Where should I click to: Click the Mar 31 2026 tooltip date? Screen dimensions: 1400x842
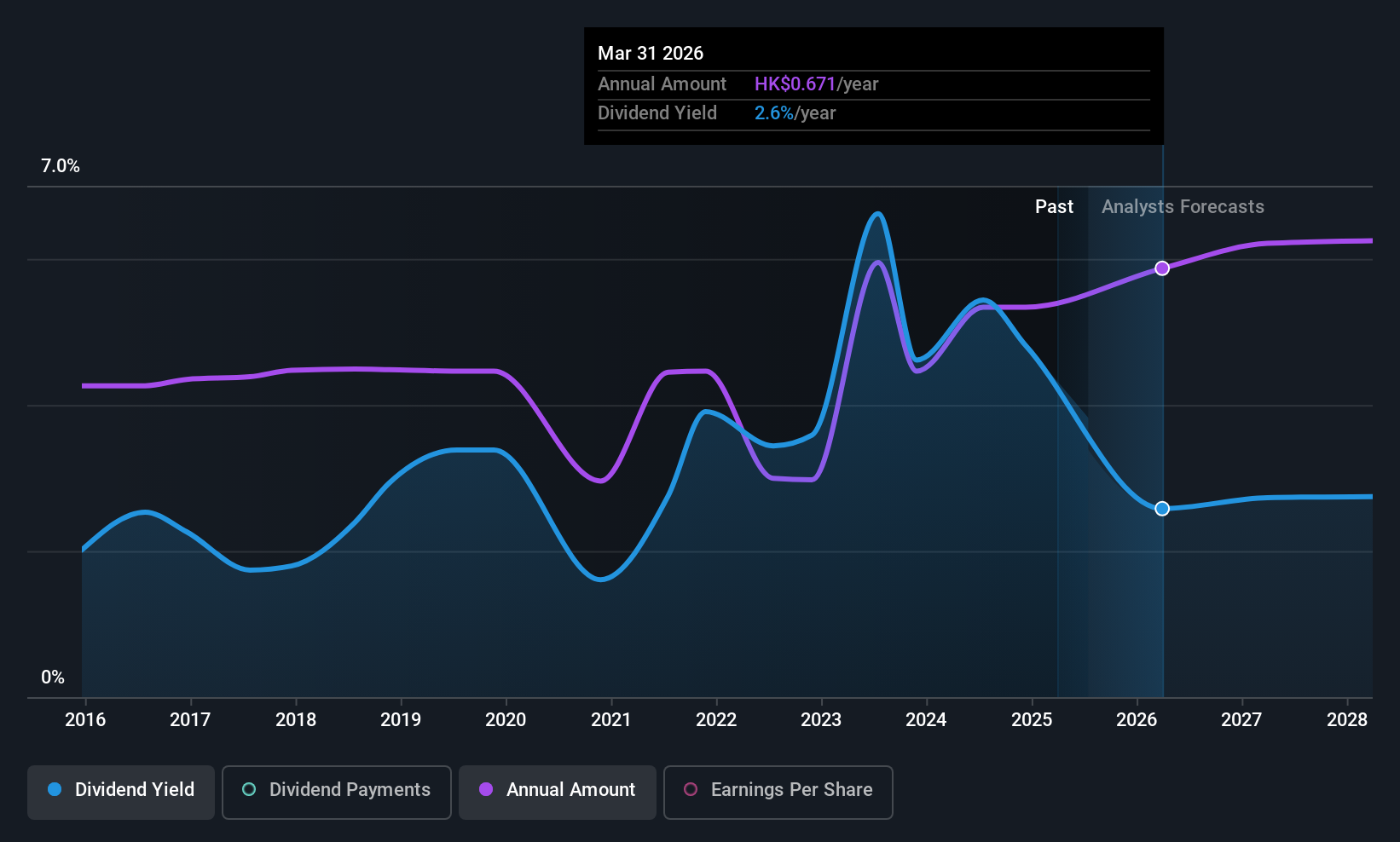click(x=651, y=54)
